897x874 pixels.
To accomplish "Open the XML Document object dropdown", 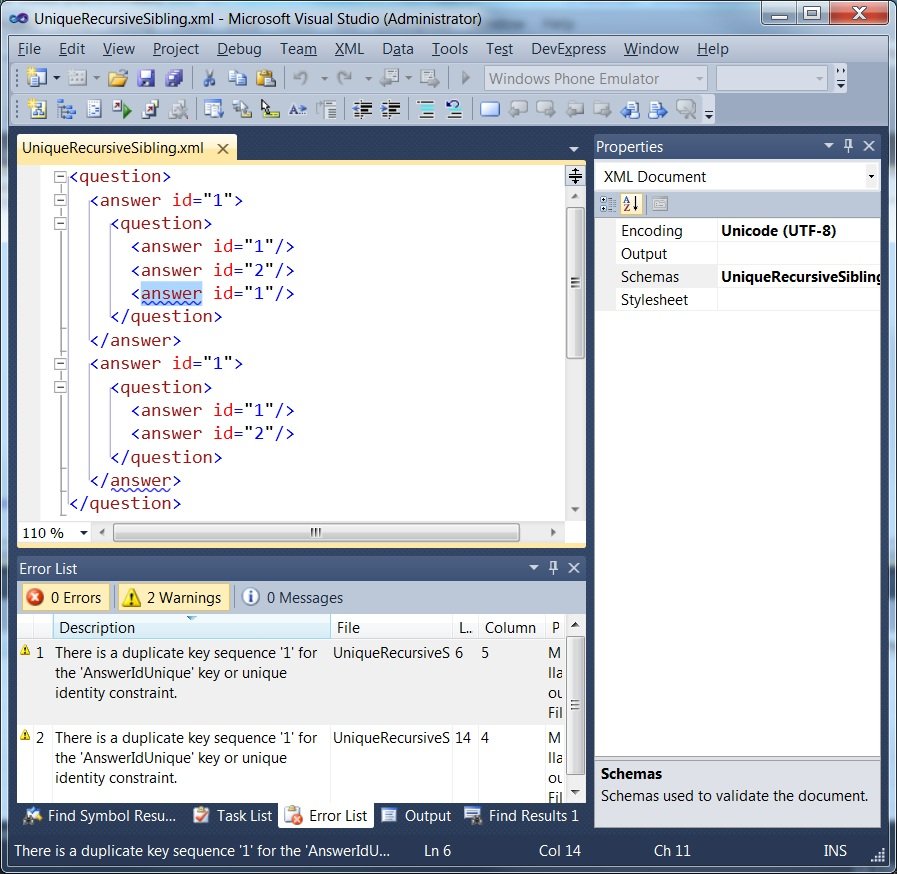I will [x=871, y=177].
